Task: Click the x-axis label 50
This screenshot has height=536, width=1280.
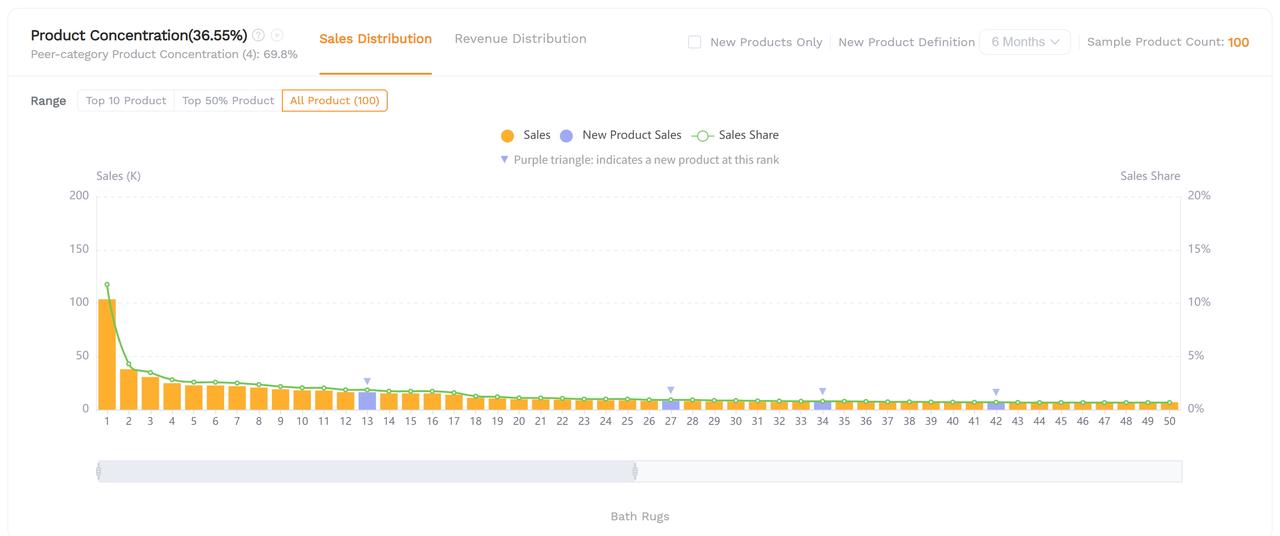Action: 1169,422
